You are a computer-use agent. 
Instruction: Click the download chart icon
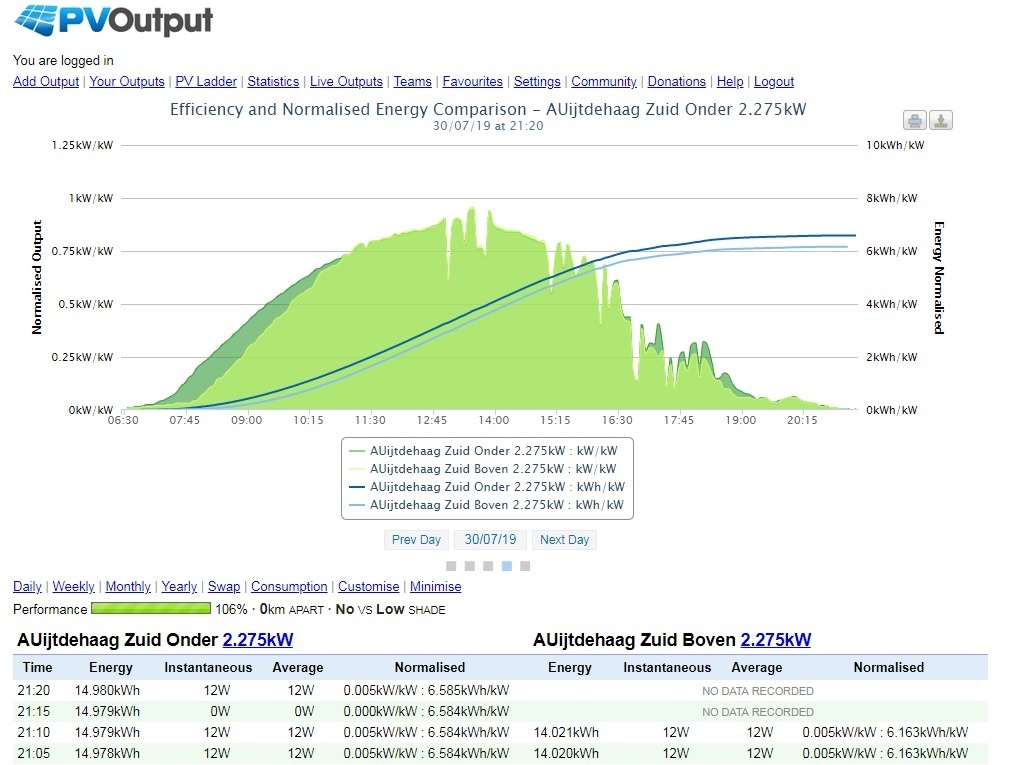[941, 120]
